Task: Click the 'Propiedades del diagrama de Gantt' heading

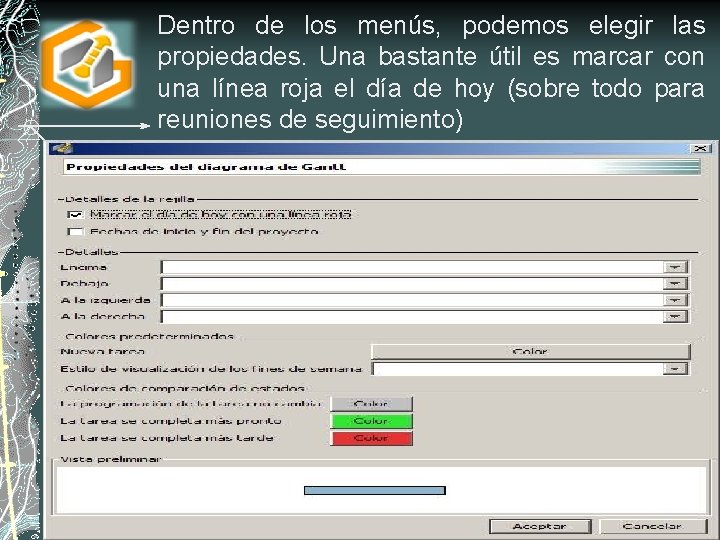Action: tap(206, 167)
